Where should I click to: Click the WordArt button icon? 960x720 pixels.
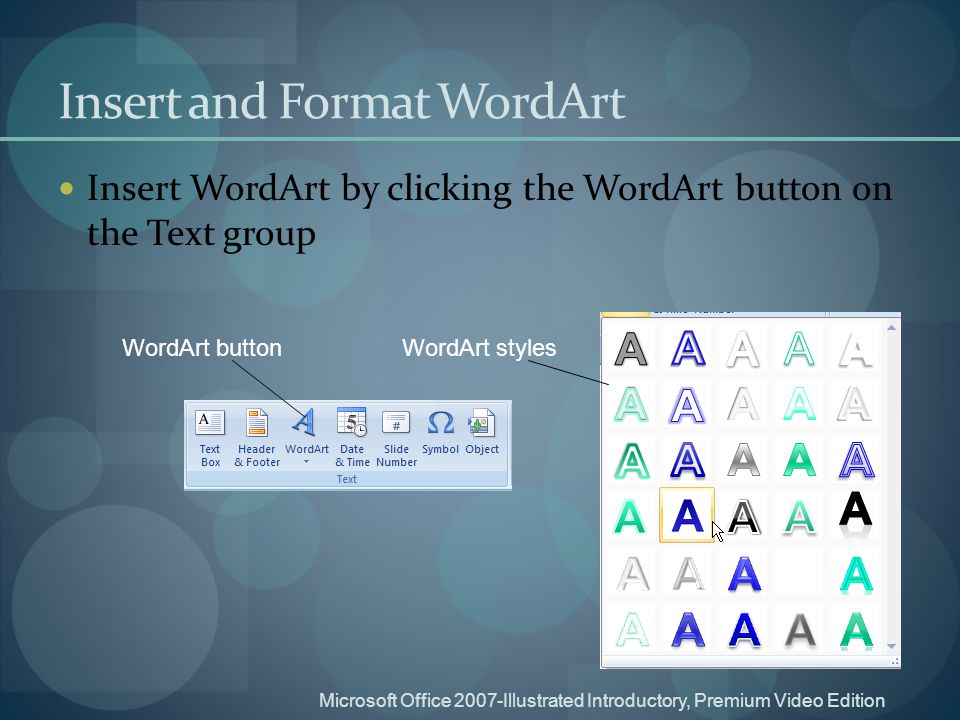(x=304, y=422)
